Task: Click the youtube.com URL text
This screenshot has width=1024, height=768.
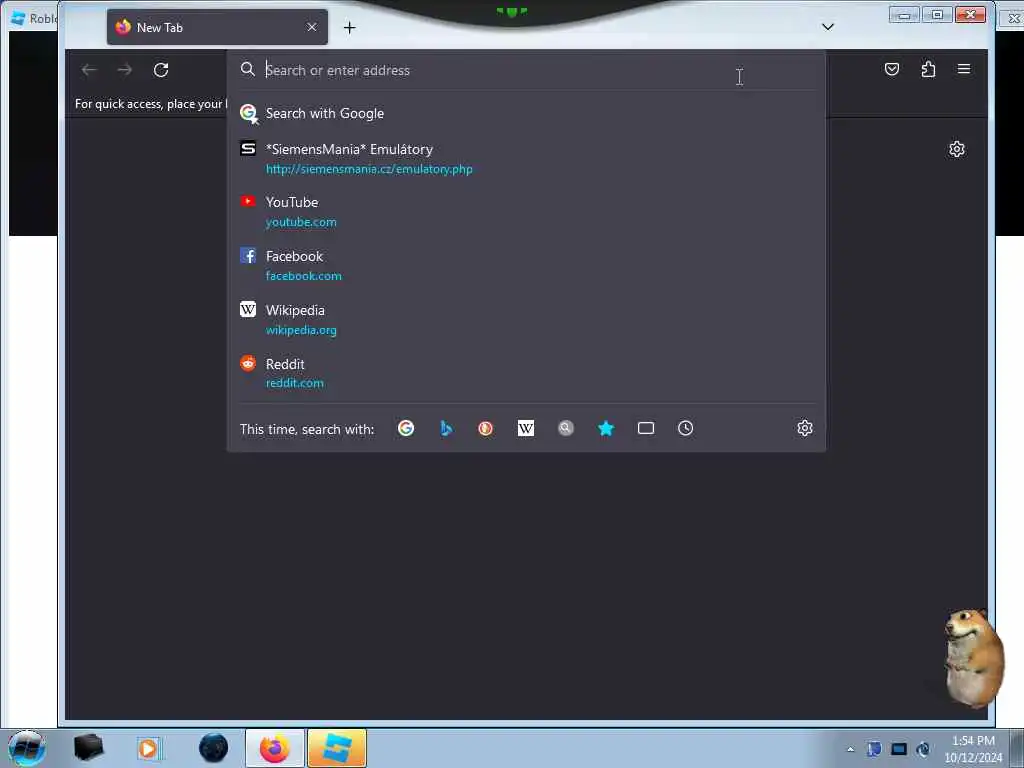Action: click(x=301, y=222)
